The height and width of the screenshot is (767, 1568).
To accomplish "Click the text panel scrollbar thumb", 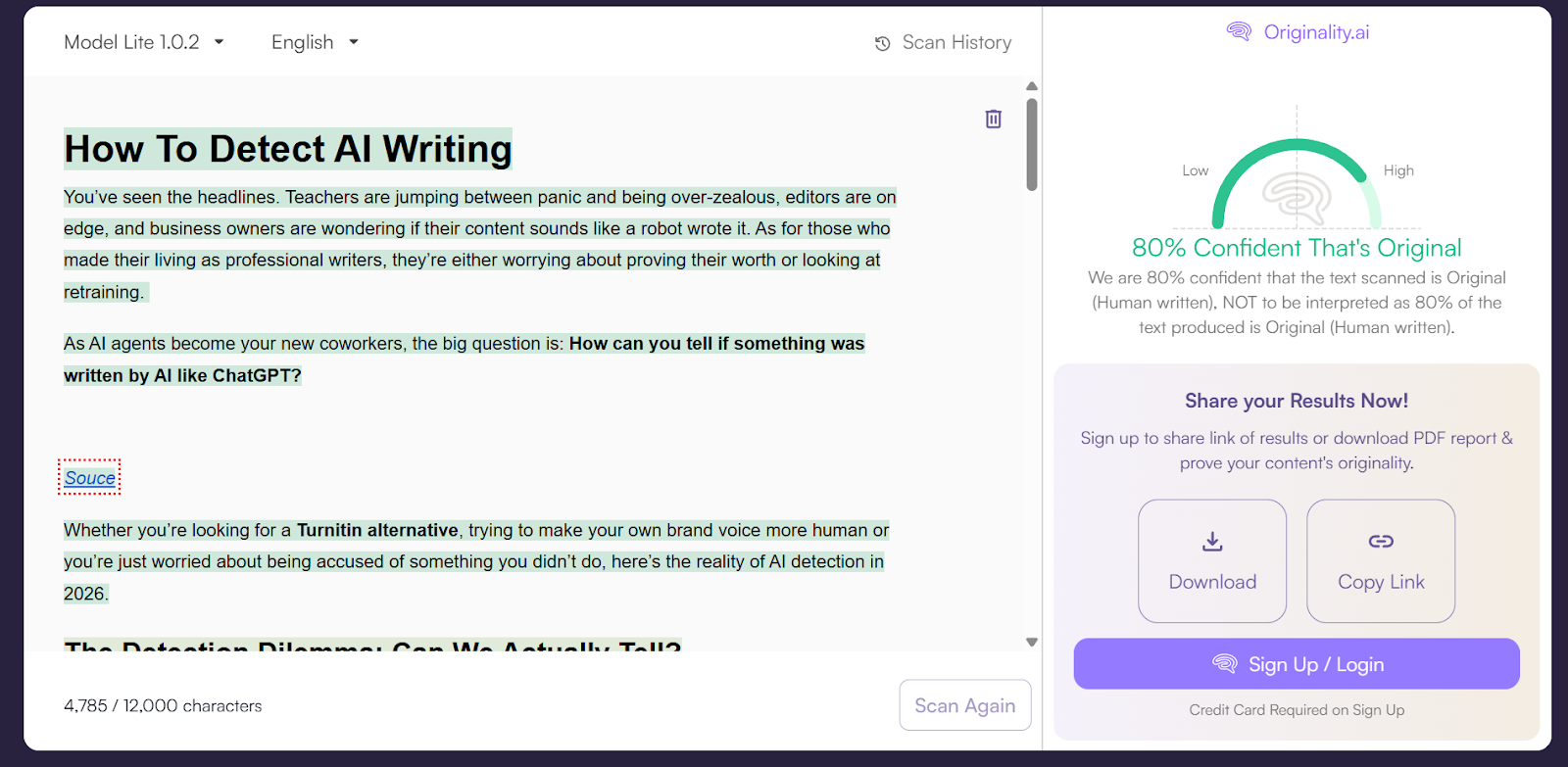I will coord(1032,144).
